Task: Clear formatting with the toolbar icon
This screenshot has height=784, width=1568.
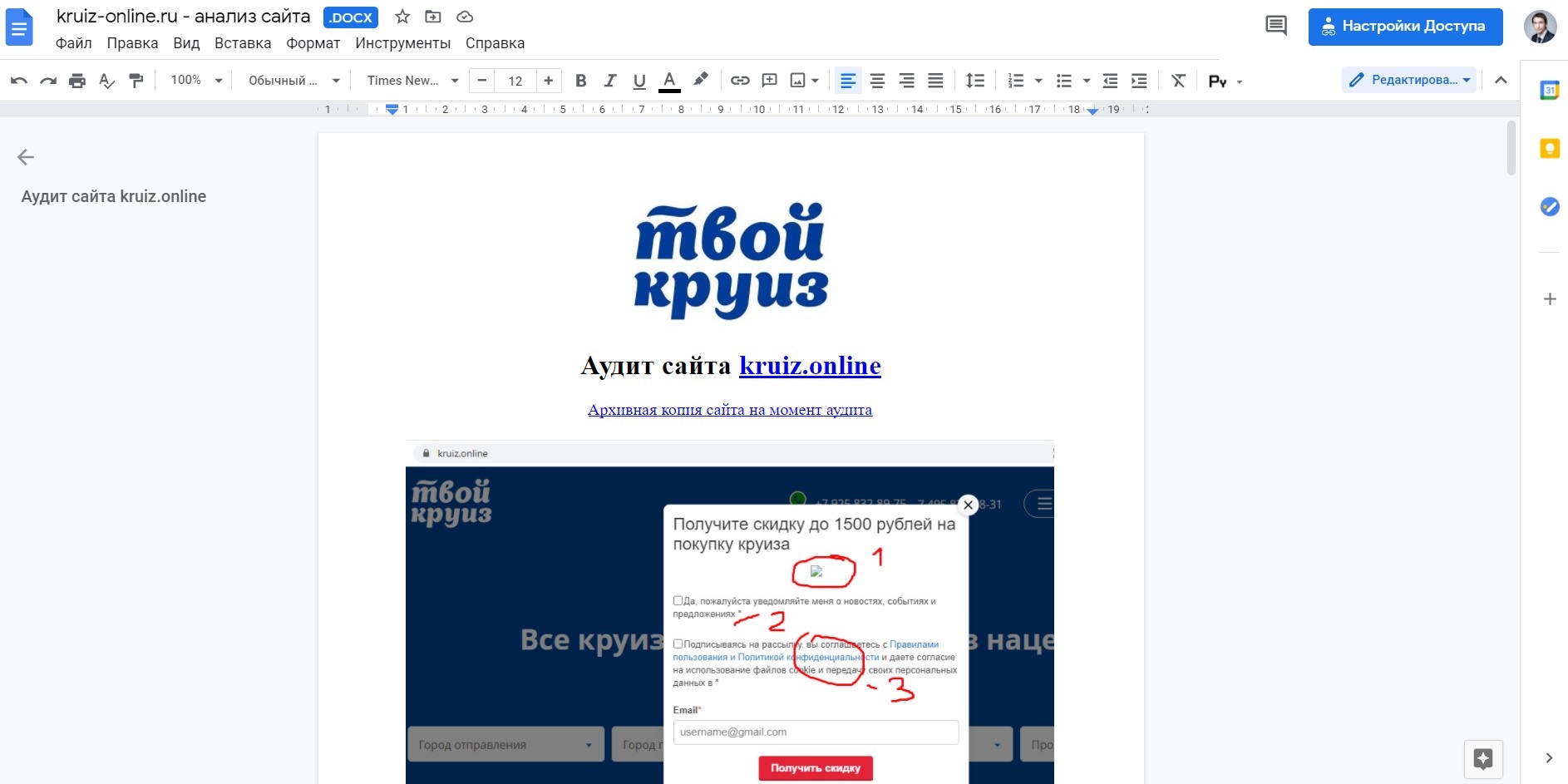Action: click(x=1178, y=80)
